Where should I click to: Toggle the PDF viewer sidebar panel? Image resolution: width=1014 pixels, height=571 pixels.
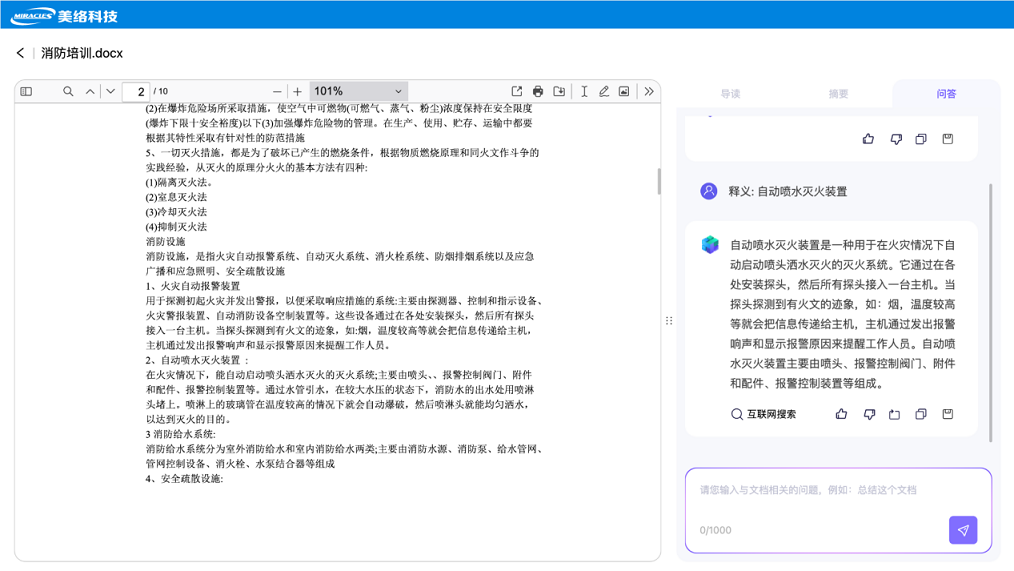tap(27, 91)
